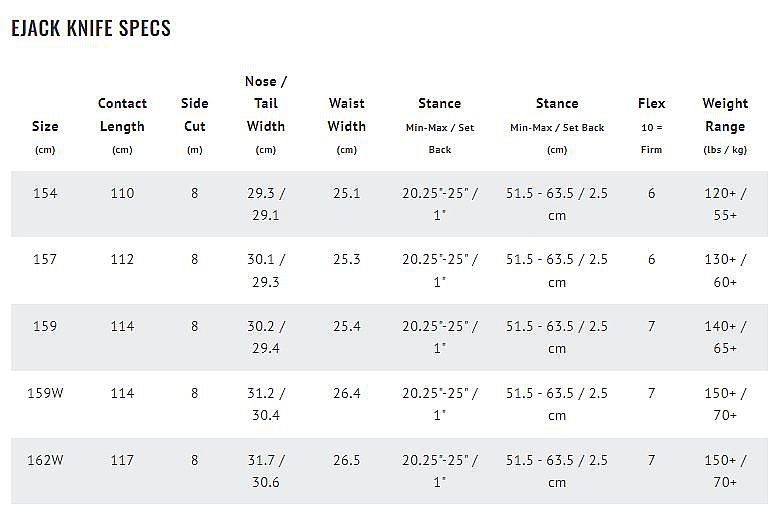This screenshot has height=532, width=779.
Task: Click the 110 contact length value
Action: click(122, 193)
